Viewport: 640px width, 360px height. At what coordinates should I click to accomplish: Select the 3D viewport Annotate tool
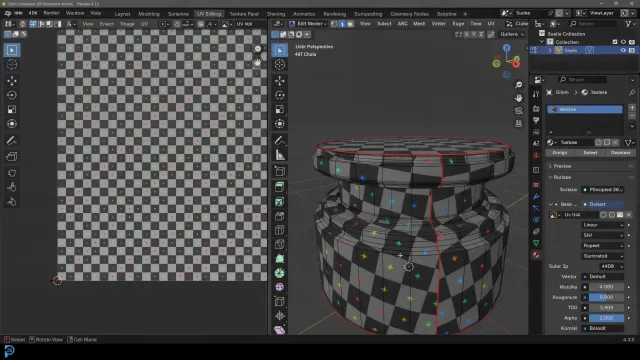(x=280, y=140)
